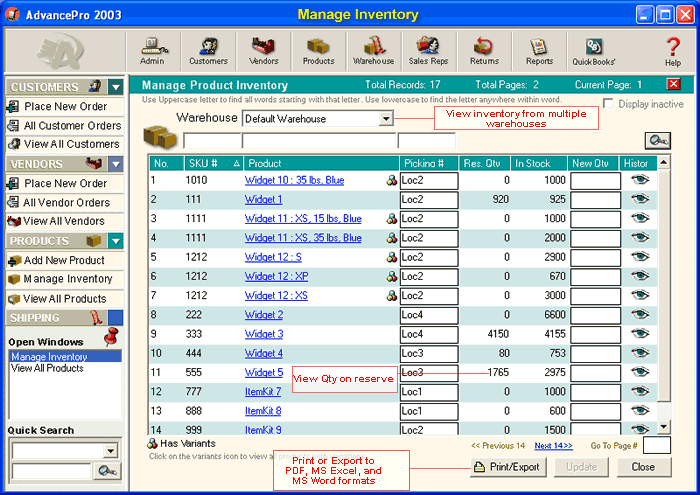The height and width of the screenshot is (495, 700).
Task: Open the Quick Search dropdown list
Action: (x=111, y=451)
